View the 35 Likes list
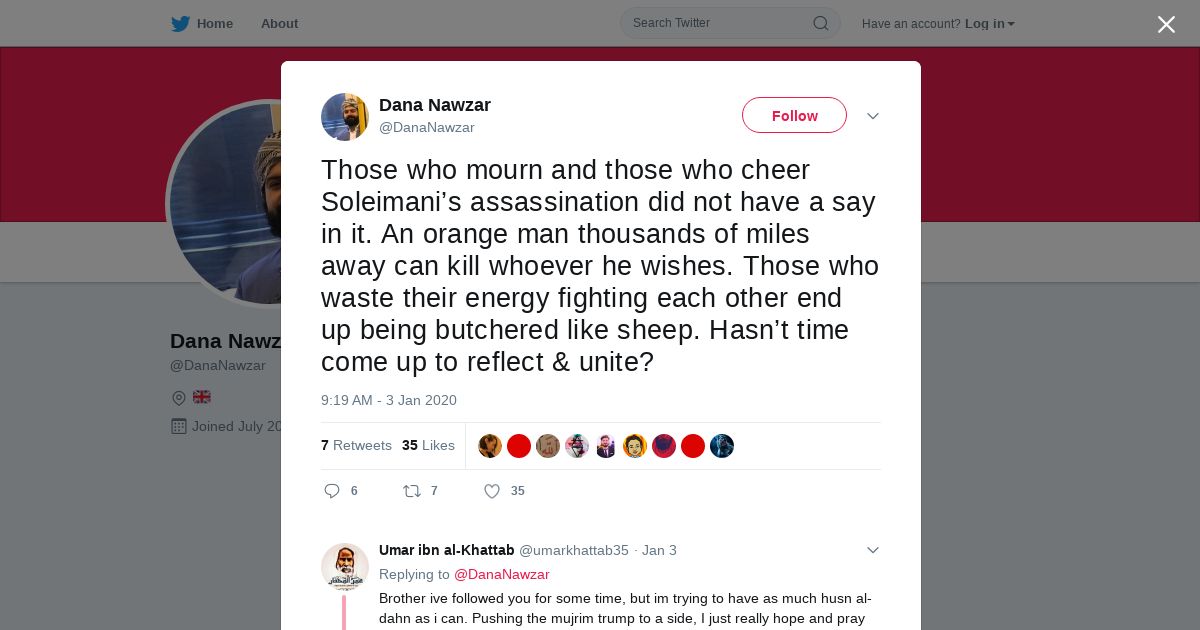The height and width of the screenshot is (630, 1200). [x=428, y=446]
